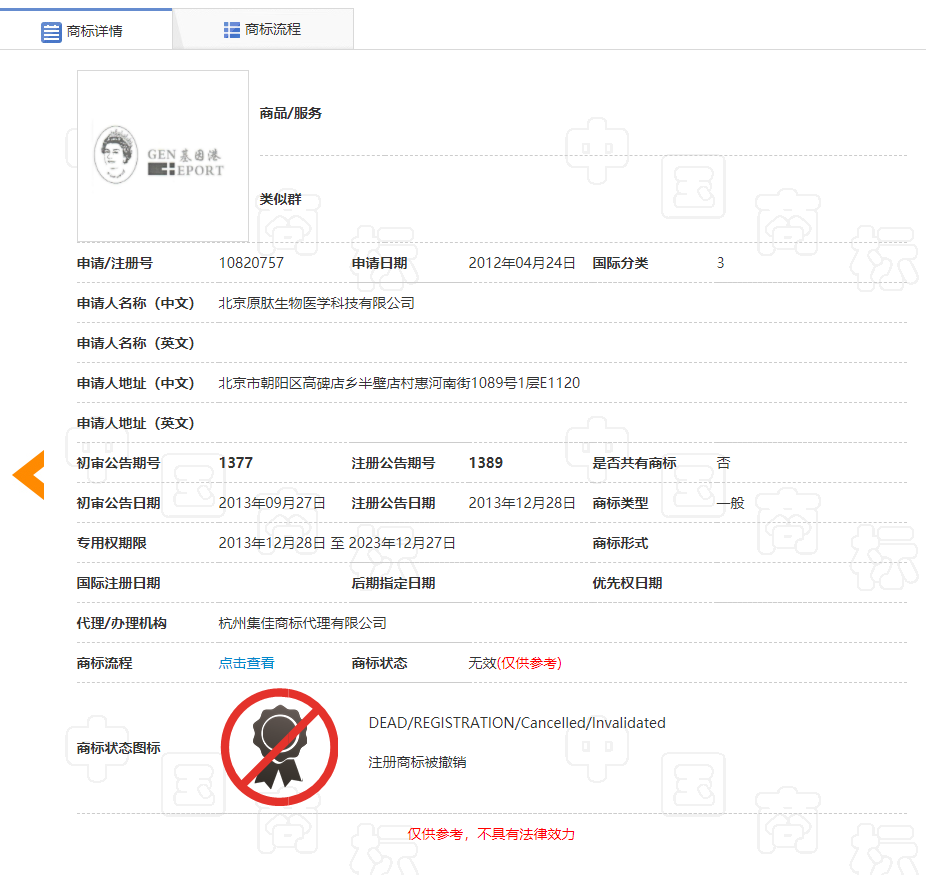
Task: Select applicant name 北京原肽生物医学科技有限公司
Action: pyautogui.click(x=316, y=303)
